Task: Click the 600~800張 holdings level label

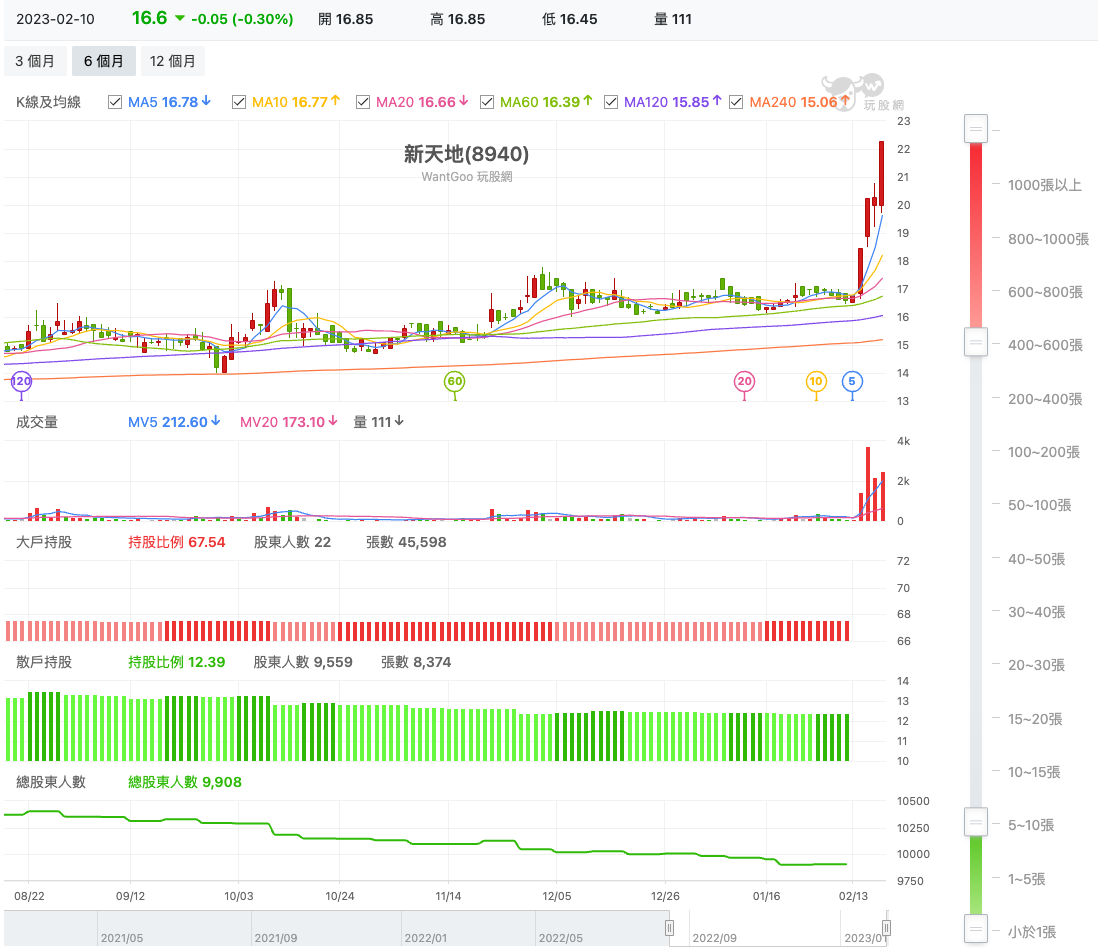Action: [x=1045, y=293]
